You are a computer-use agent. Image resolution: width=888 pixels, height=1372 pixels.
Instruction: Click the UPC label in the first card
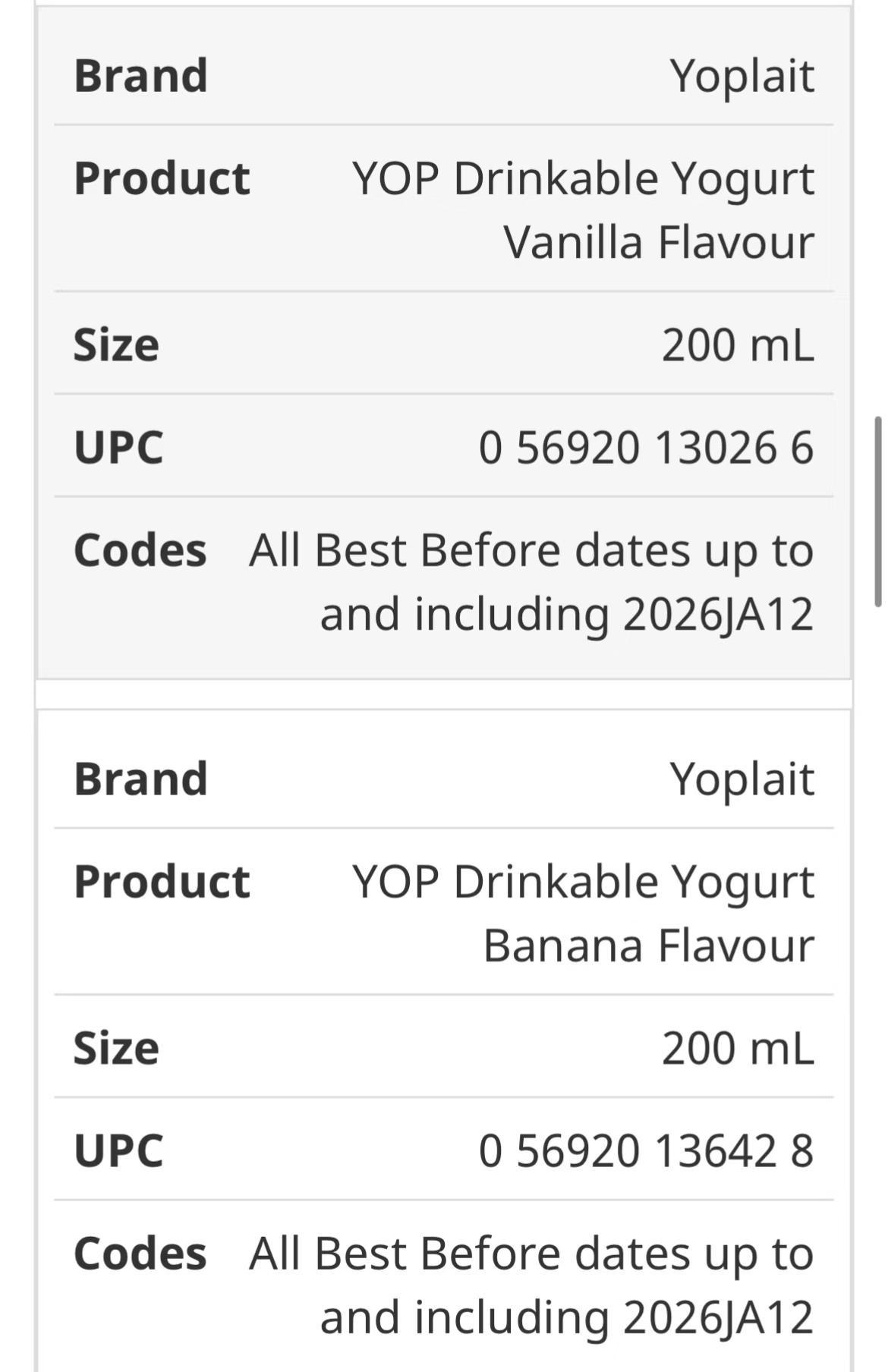pos(118,447)
